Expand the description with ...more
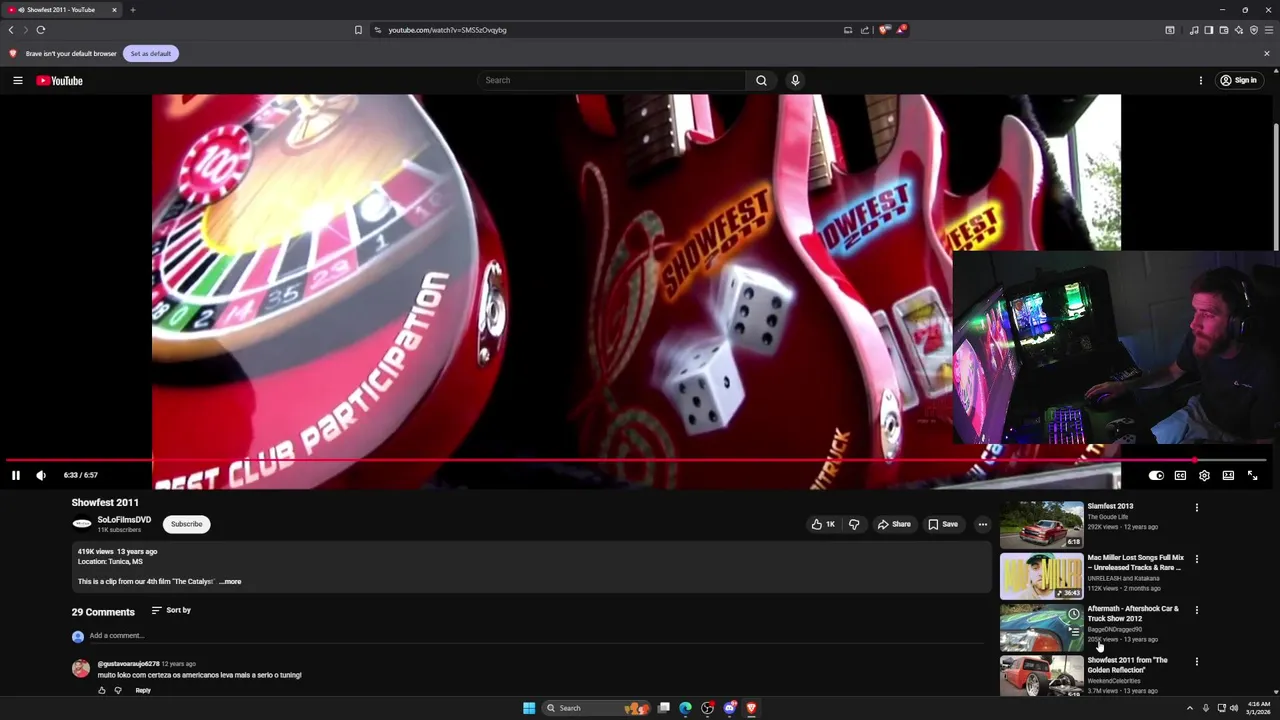1280x720 pixels. point(230,581)
